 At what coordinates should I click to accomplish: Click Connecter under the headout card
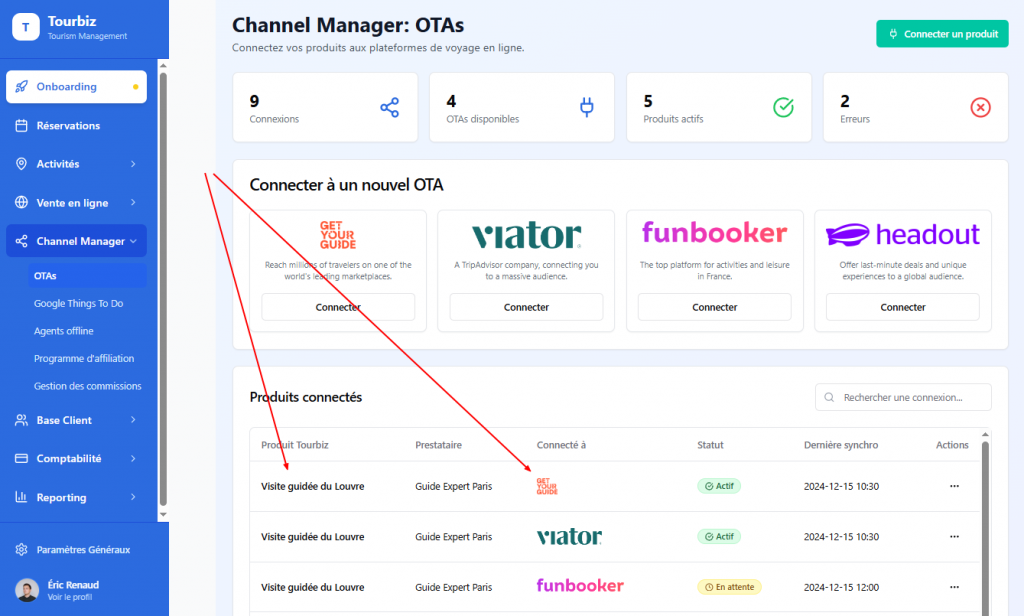coord(902,307)
